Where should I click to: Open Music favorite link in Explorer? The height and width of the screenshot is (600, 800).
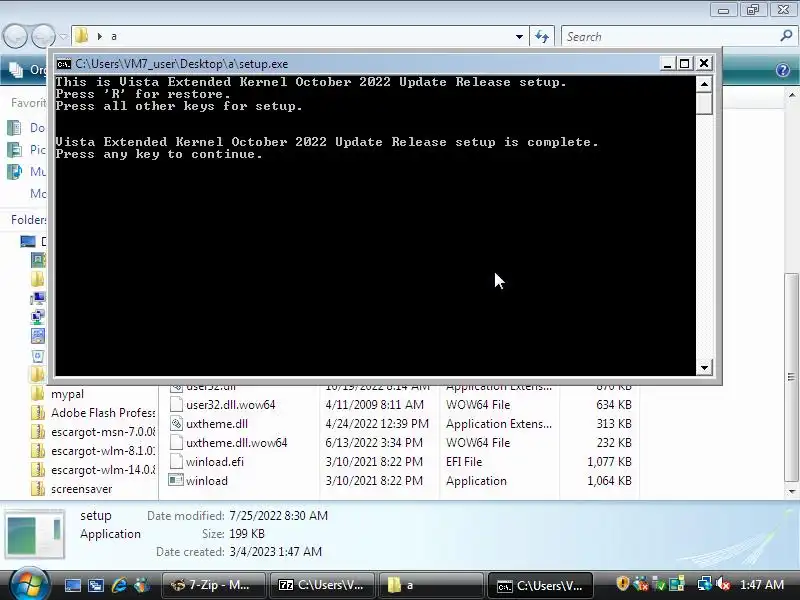coord(27,171)
